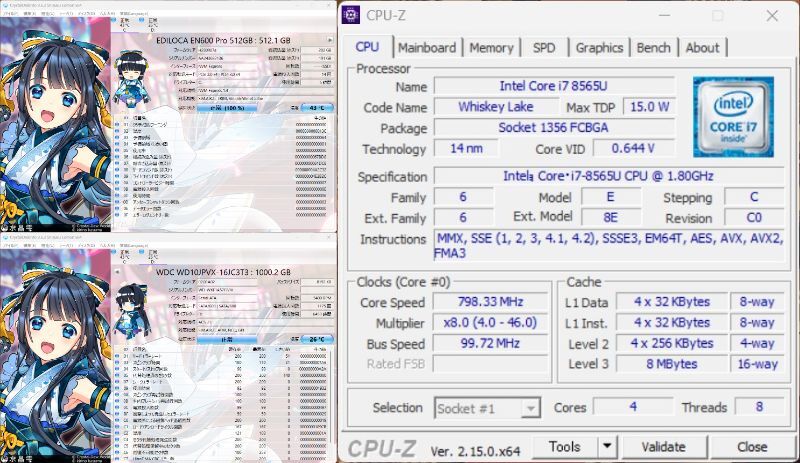Minimize the CPU-Z window
The image size is (800, 463).
664,15
